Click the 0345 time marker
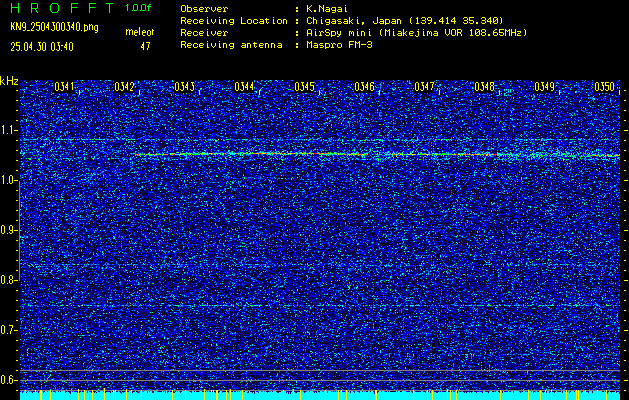This screenshot has width=629, height=400. coord(304,86)
